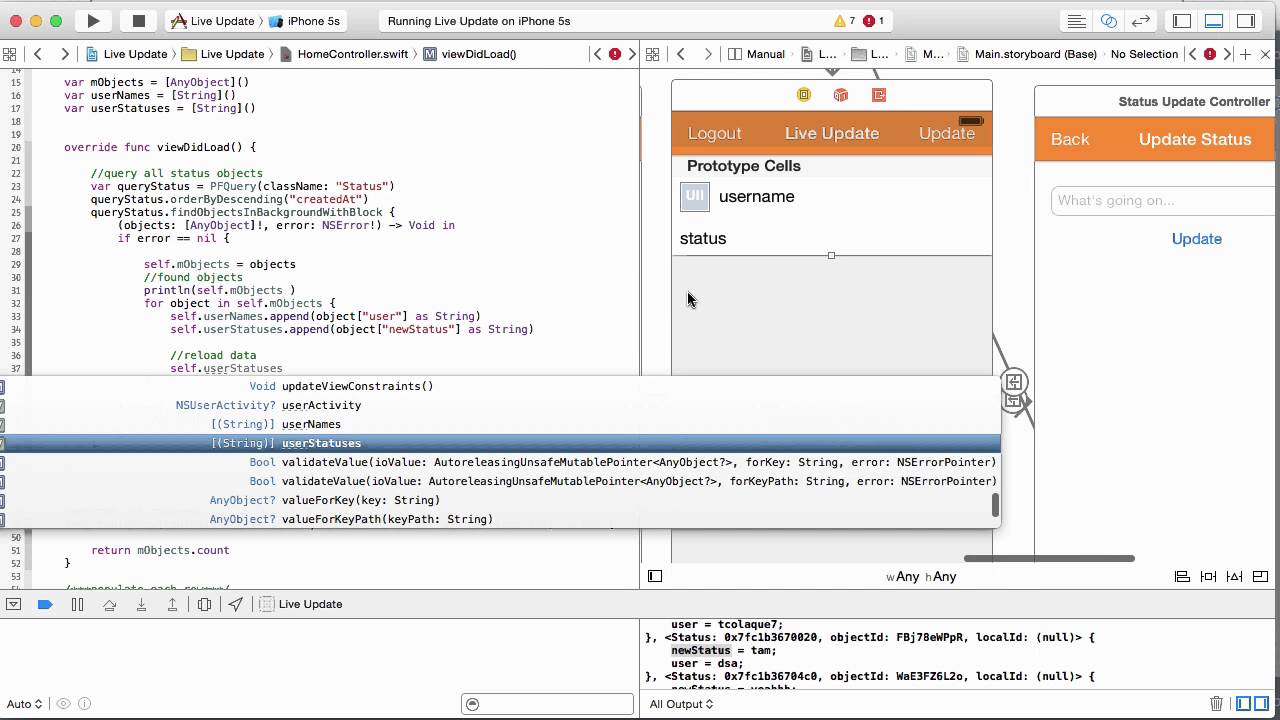This screenshot has height=720, width=1280.
Task: Click the error icon in left jump bar
Action: point(615,54)
